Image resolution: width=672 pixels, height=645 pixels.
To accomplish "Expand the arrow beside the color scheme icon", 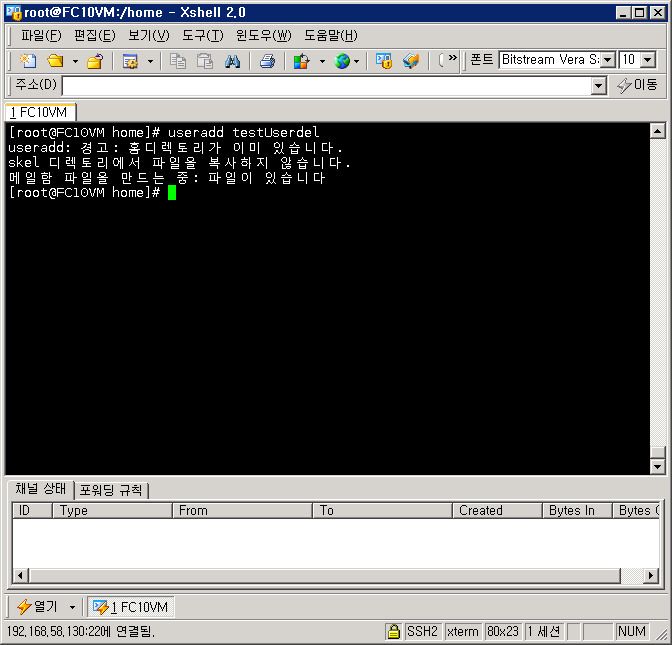I will [322, 61].
